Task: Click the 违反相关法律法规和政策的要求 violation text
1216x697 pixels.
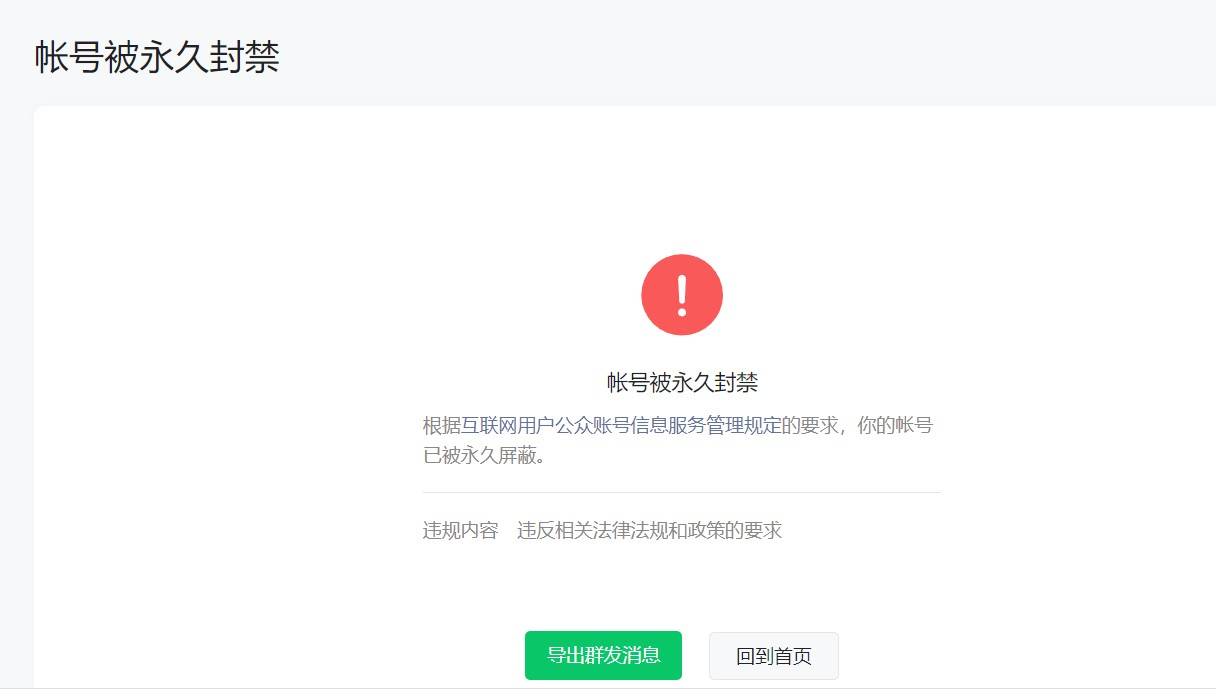Action: tap(649, 530)
